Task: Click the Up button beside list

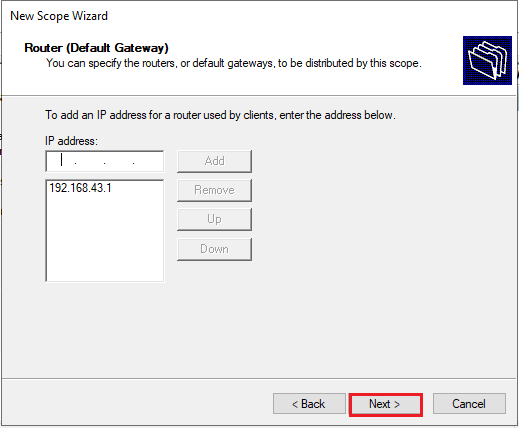Action: click(214, 219)
